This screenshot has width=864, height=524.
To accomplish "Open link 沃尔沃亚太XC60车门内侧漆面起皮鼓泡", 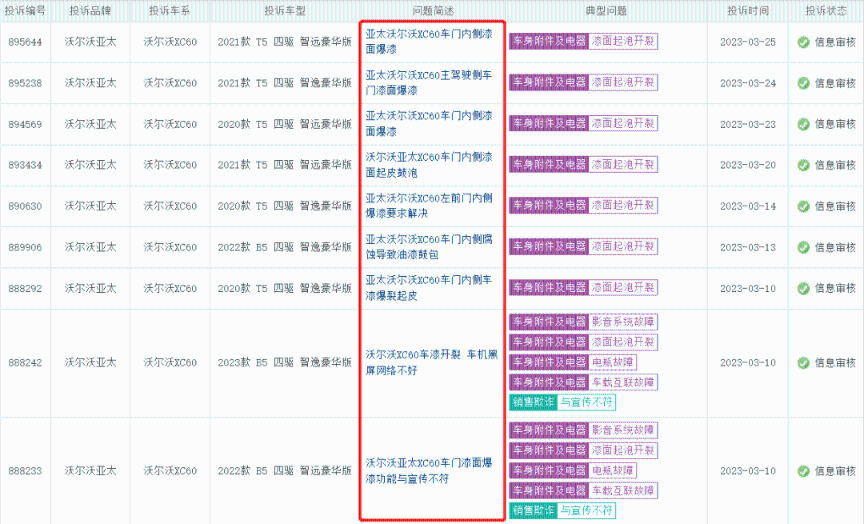I will click(429, 165).
